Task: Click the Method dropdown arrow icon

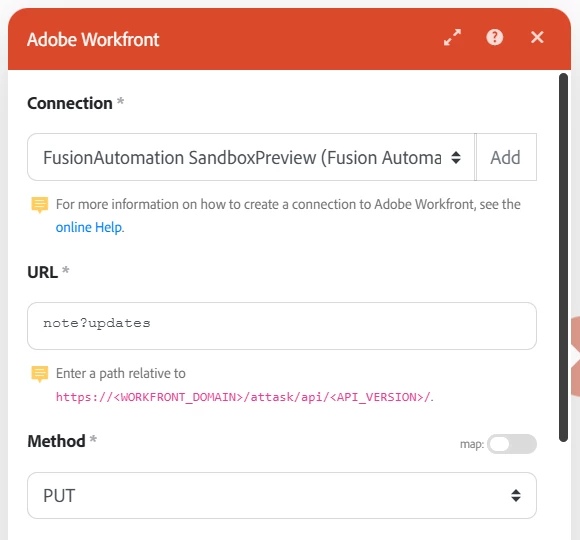Action: point(516,495)
